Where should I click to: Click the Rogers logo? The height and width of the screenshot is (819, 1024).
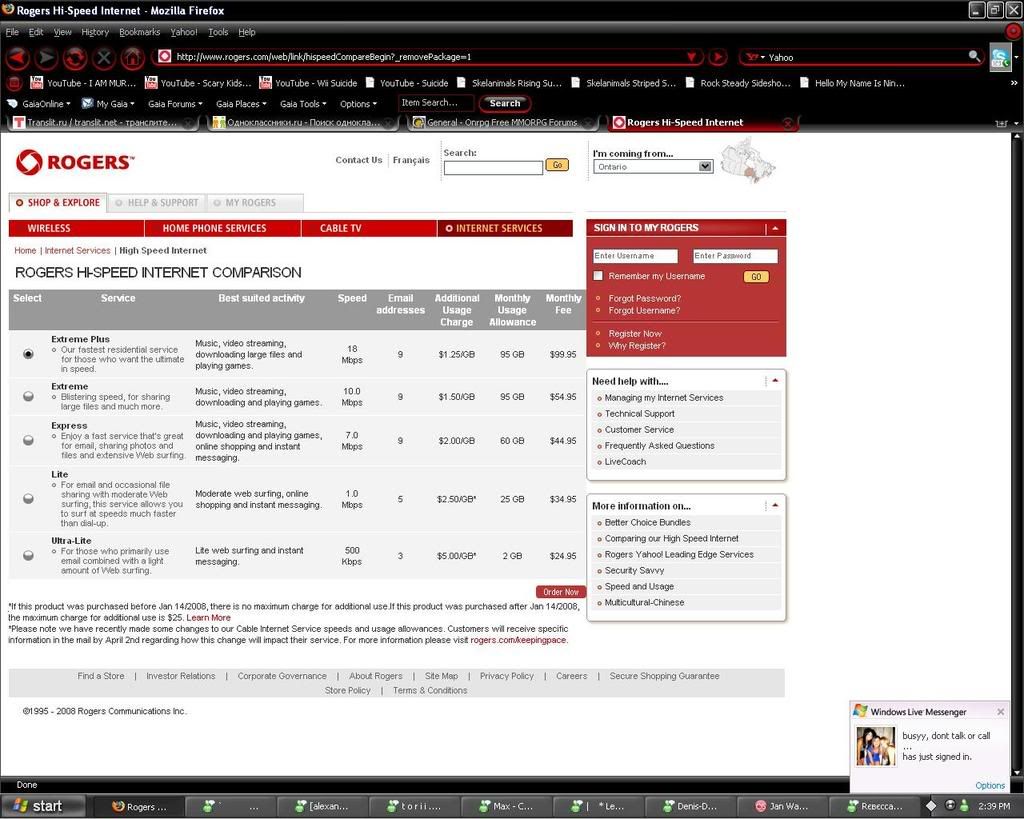click(75, 162)
